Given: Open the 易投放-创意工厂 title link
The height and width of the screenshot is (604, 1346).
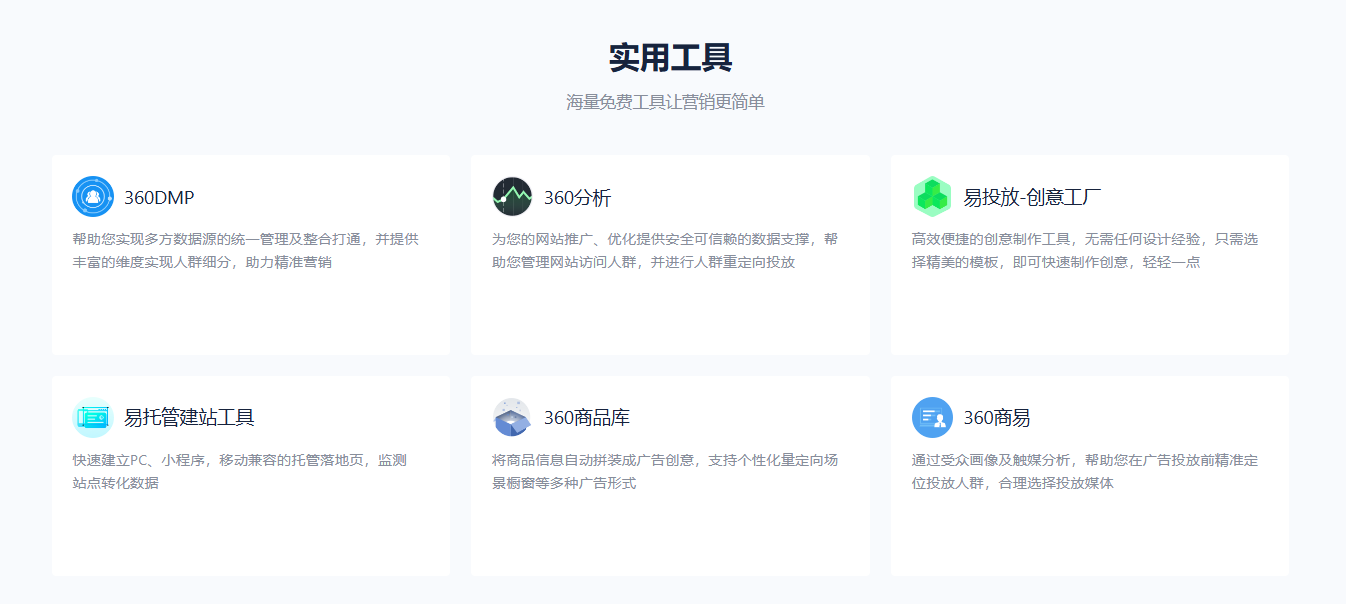Looking at the screenshot, I should (1032, 198).
